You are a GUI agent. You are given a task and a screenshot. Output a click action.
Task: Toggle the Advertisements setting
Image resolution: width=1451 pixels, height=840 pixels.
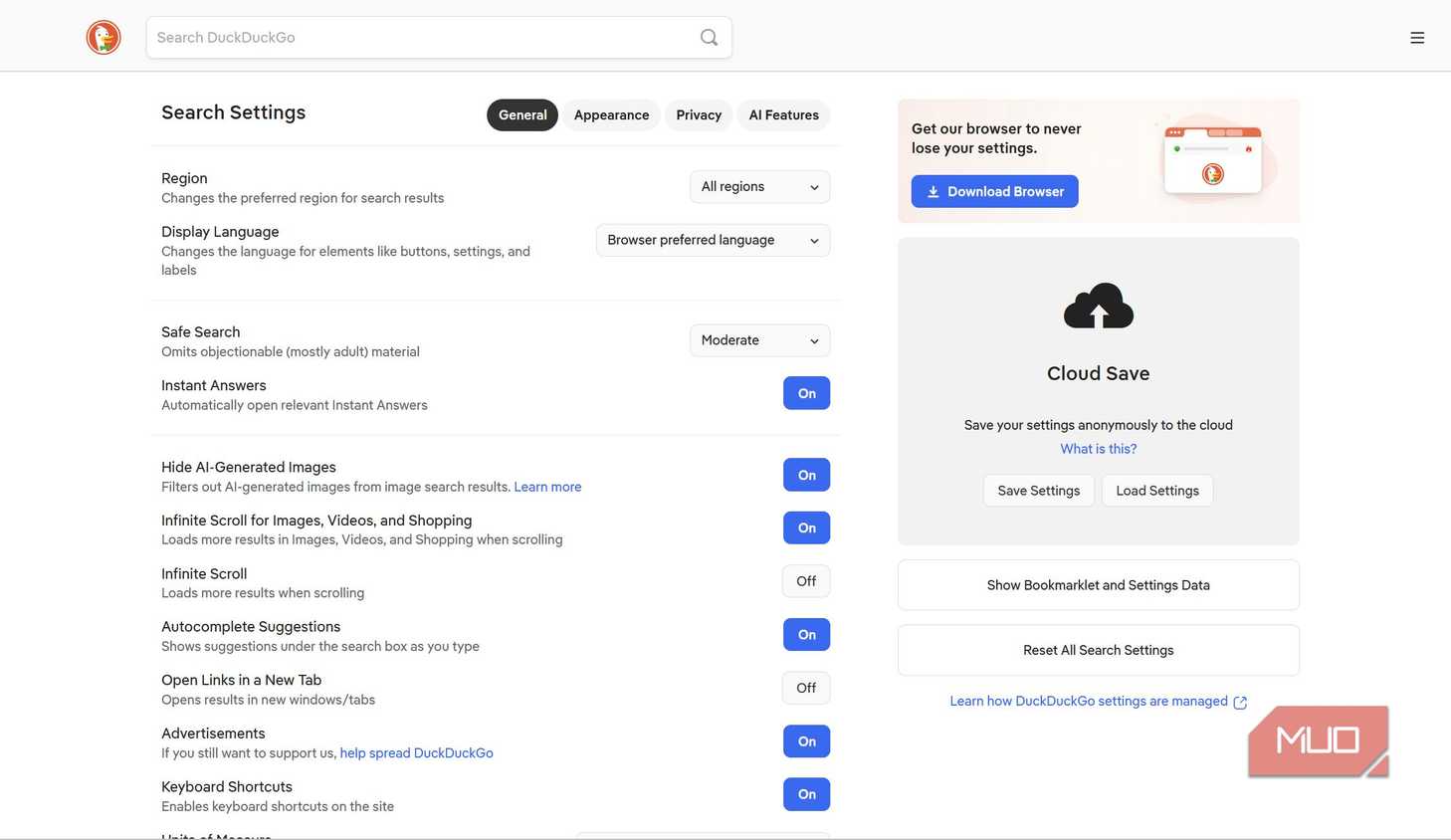point(806,741)
